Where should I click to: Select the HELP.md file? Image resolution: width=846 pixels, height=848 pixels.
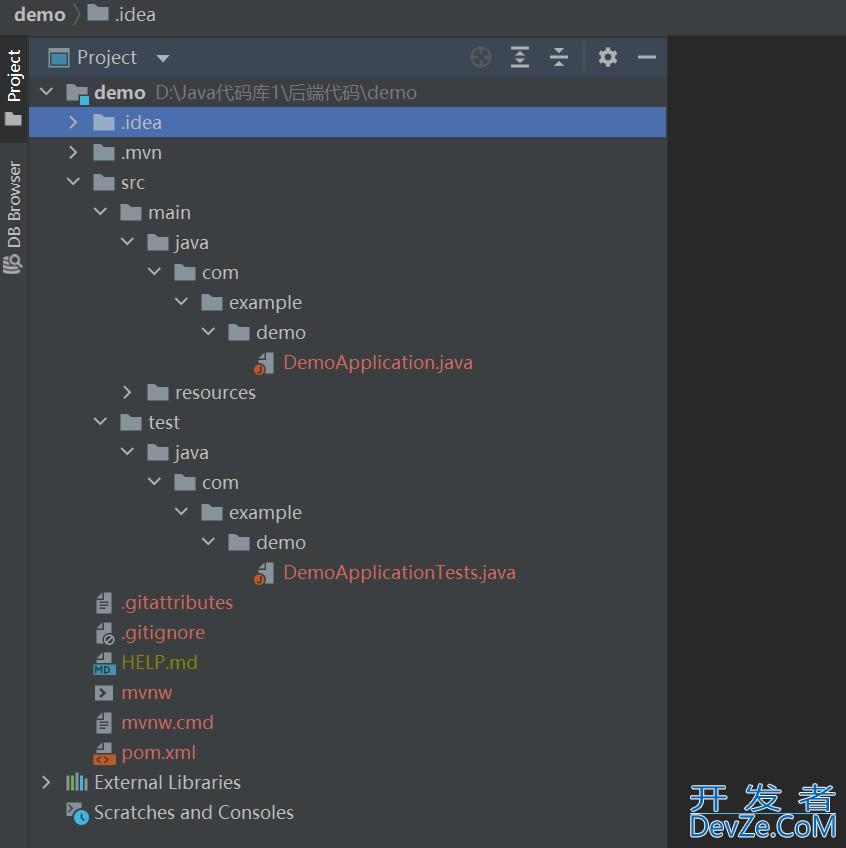159,662
